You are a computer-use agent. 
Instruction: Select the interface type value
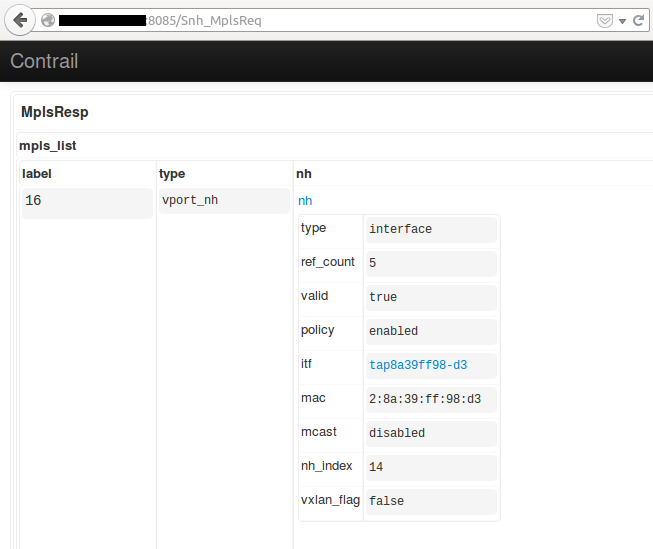[431, 230]
